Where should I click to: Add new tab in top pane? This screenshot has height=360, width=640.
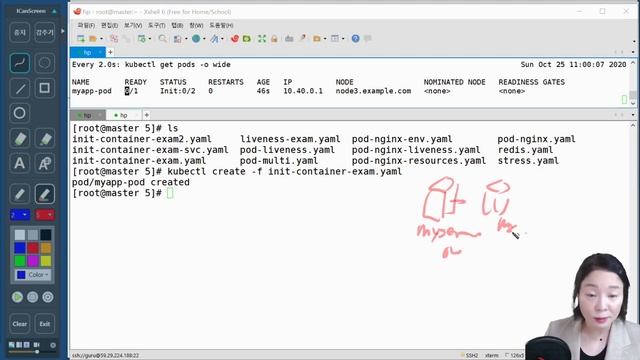click(110, 52)
